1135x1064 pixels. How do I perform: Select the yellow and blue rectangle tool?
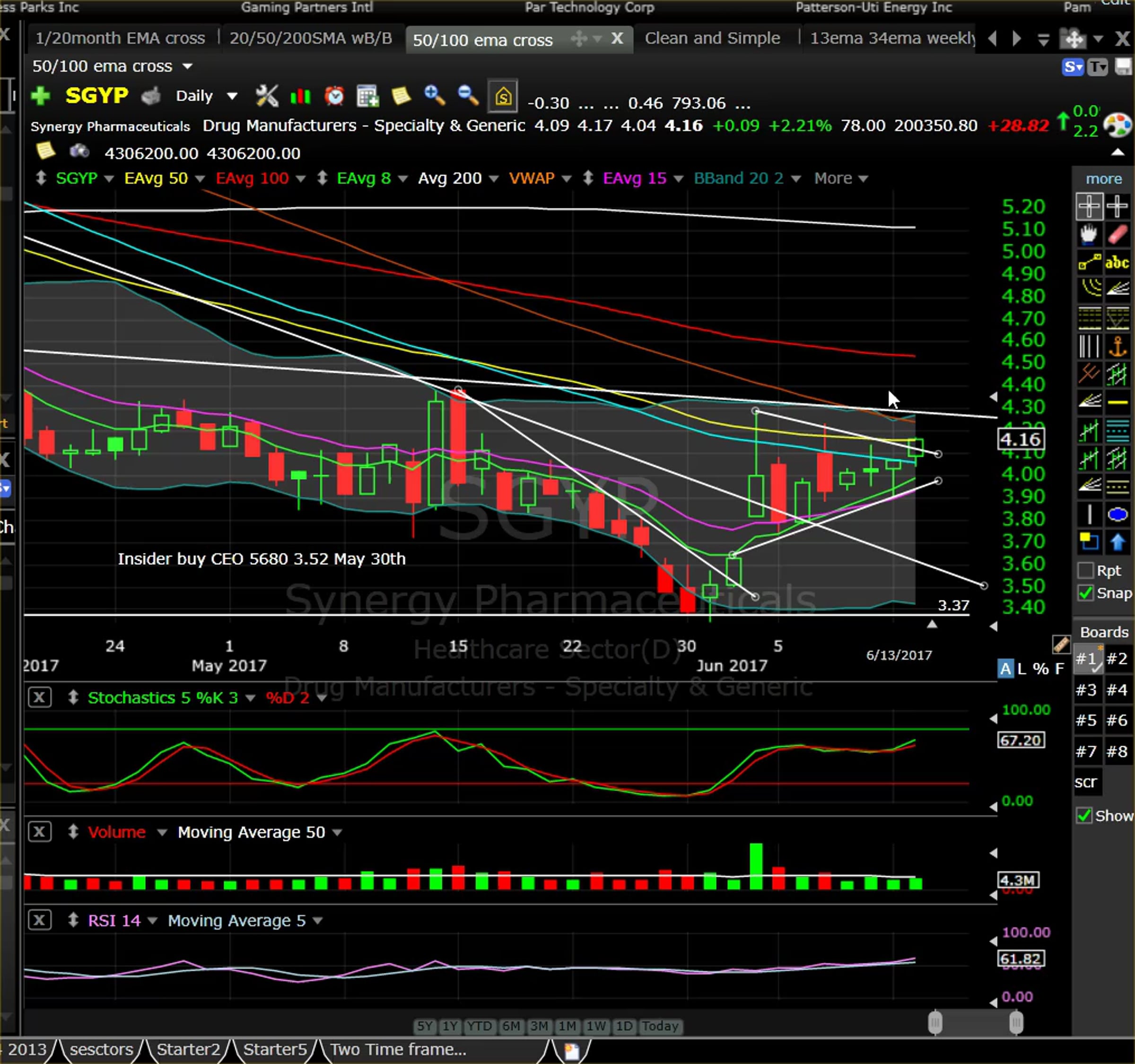coord(1089,542)
